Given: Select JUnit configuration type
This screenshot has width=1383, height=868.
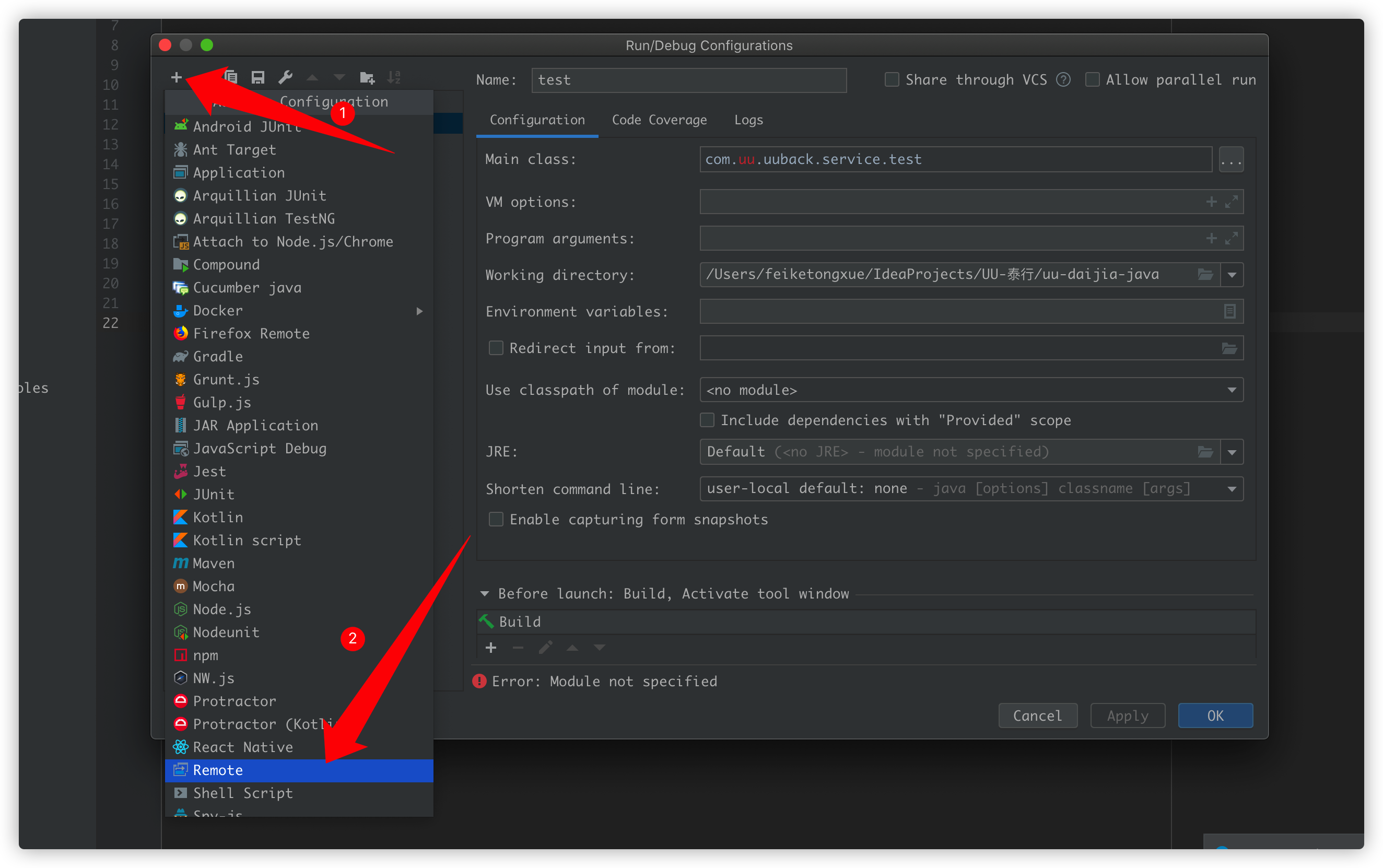Looking at the screenshot, I should (x=299, y=494).
